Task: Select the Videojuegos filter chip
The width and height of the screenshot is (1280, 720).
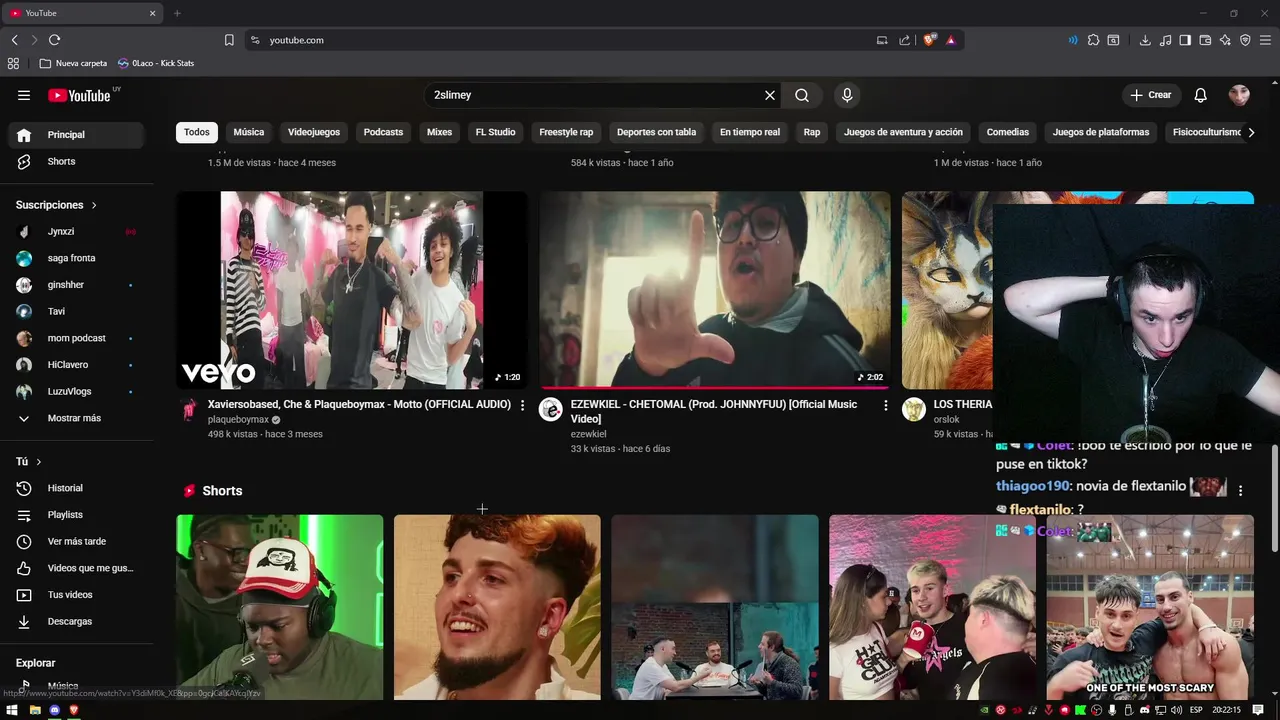Action: click(314, 132)
